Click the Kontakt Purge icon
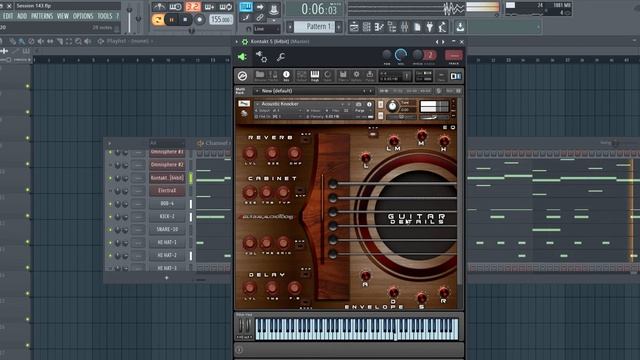Screen dimensions: 640x360 pos(370,76)
